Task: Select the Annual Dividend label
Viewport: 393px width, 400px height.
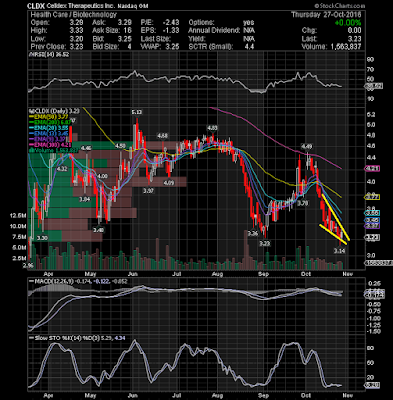Action: click(x=214, y=31)
